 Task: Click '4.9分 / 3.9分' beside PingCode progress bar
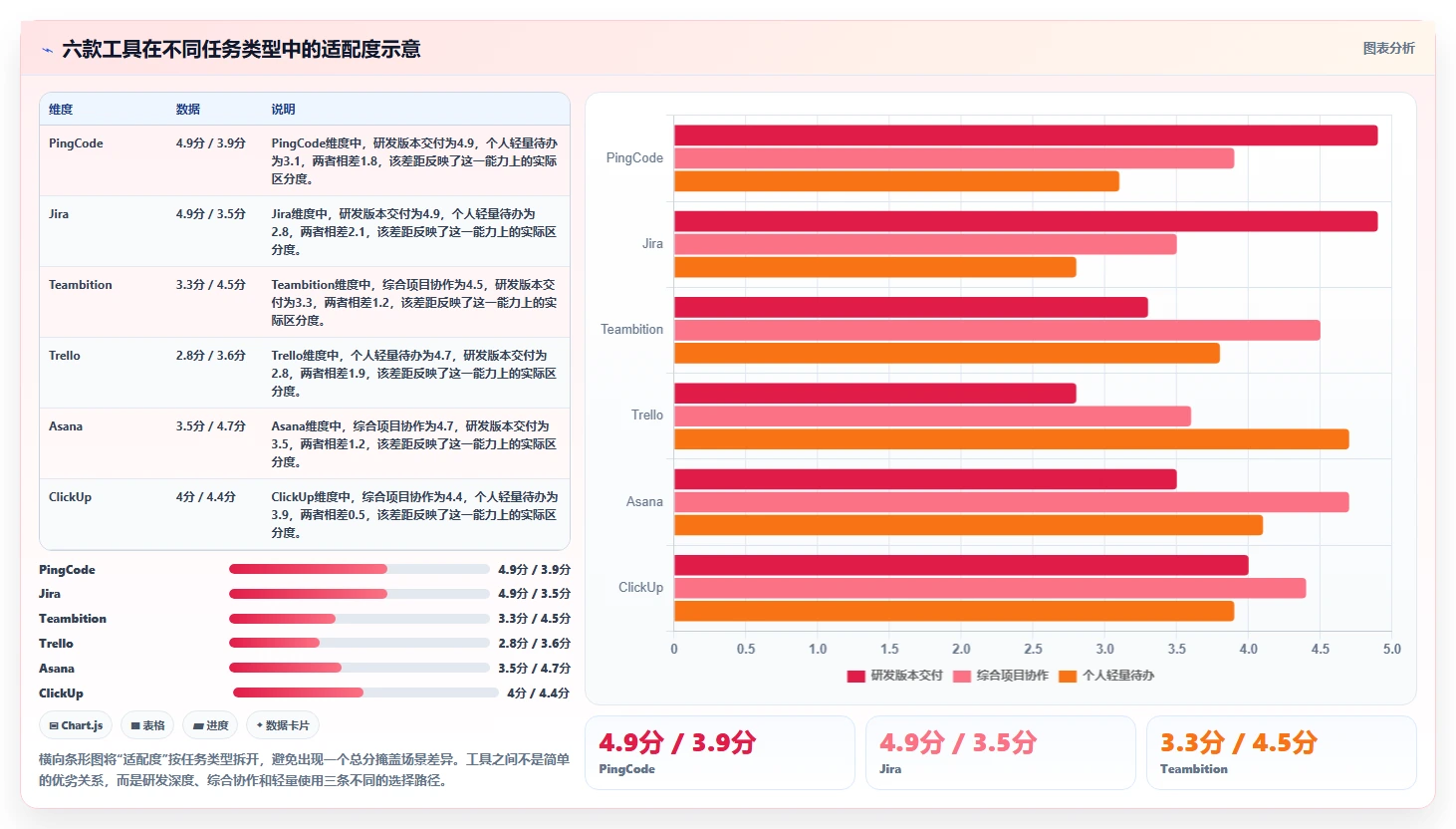[x=535, y=570]
